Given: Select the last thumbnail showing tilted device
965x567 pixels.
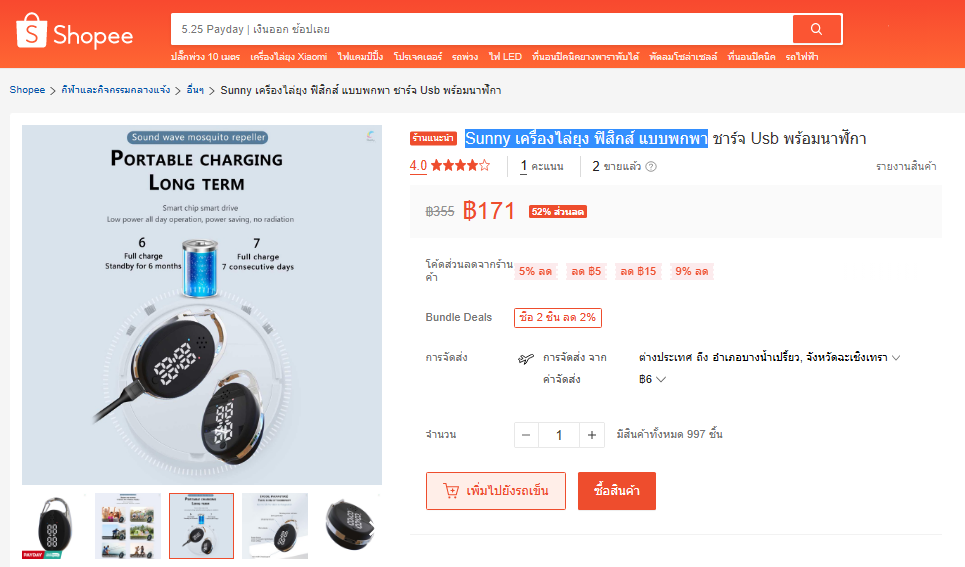Looking at the screenshot, I should pyautogui.click(x=349, y=526).
